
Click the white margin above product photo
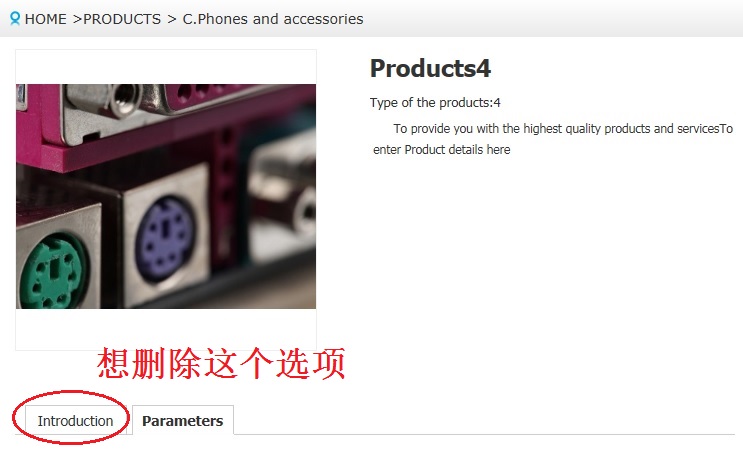(x=166, y=67)
